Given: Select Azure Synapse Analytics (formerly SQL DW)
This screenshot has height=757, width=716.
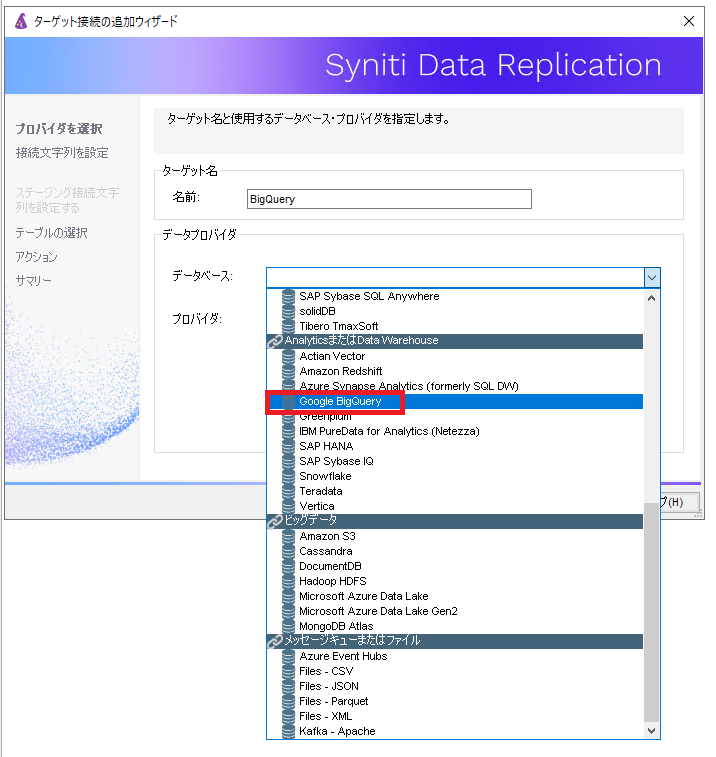Looking at the screenshot, I should point(455,386).
